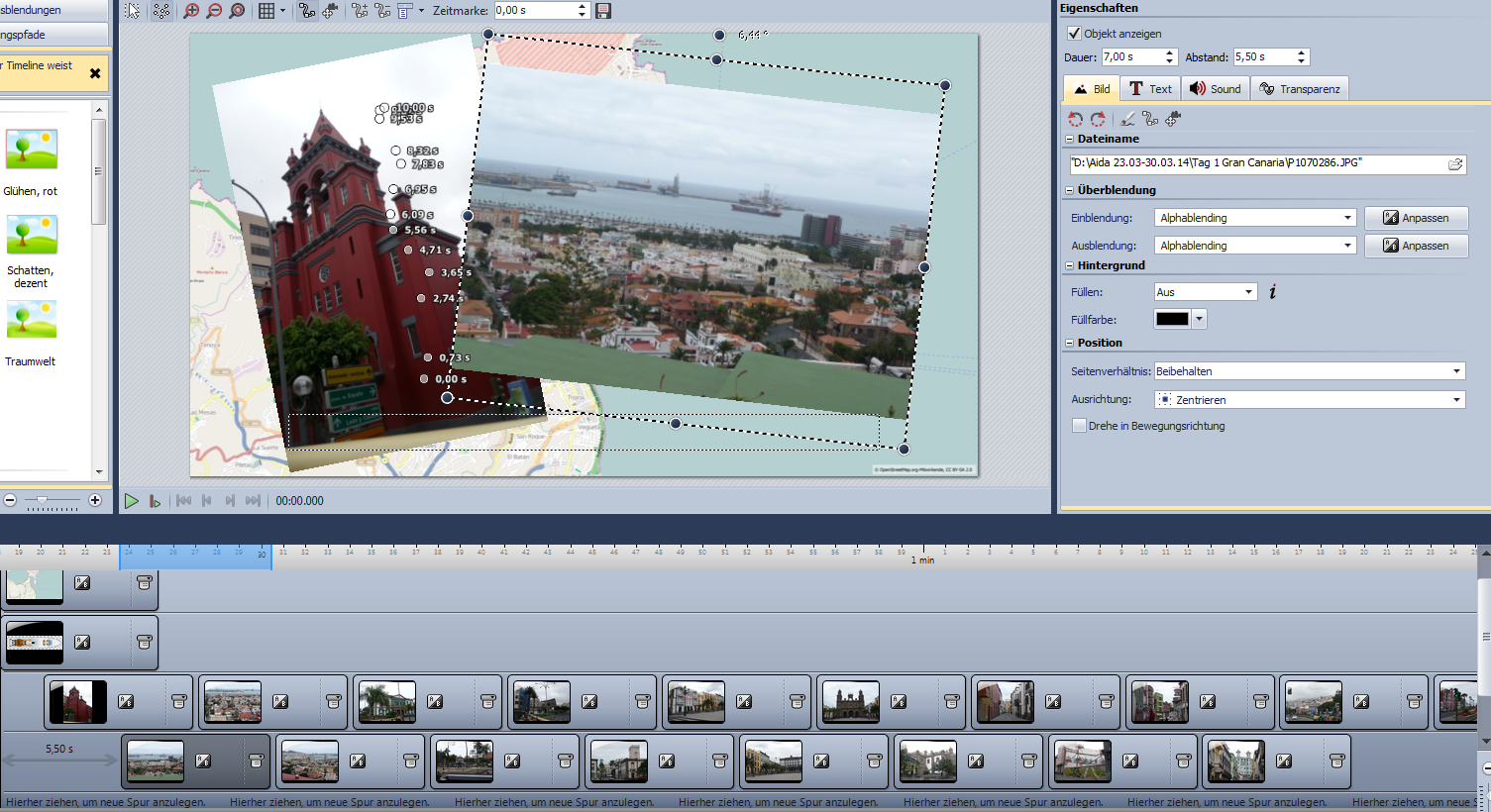Collapse the Überblendung section
Screen dimensions: 1491x812
1070,190
